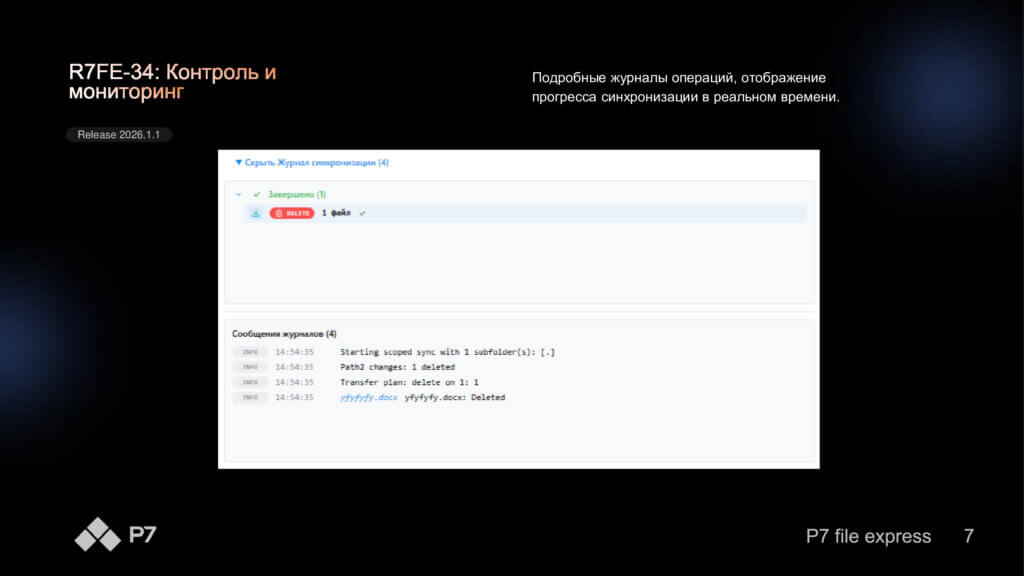The image size is (1024, 576).
Task: Click the green checkmark beside Завершено
Action: [257, 194]
